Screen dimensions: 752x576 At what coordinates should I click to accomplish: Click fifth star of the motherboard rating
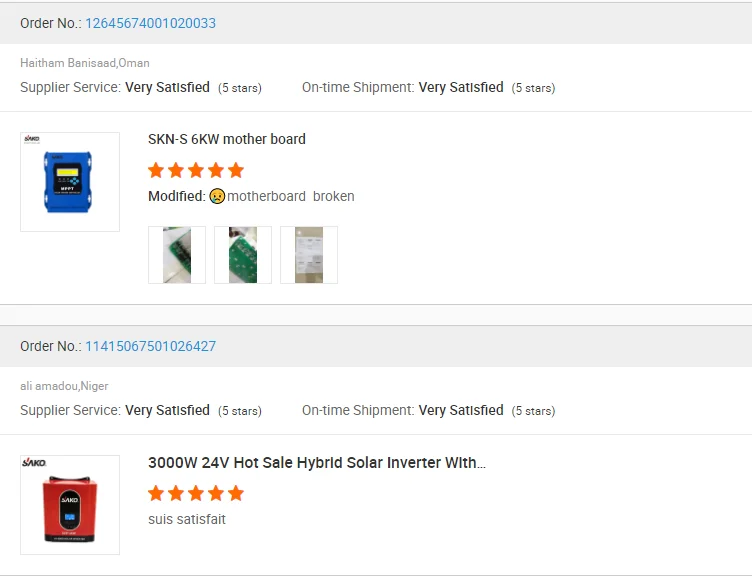tap(236, 170)
